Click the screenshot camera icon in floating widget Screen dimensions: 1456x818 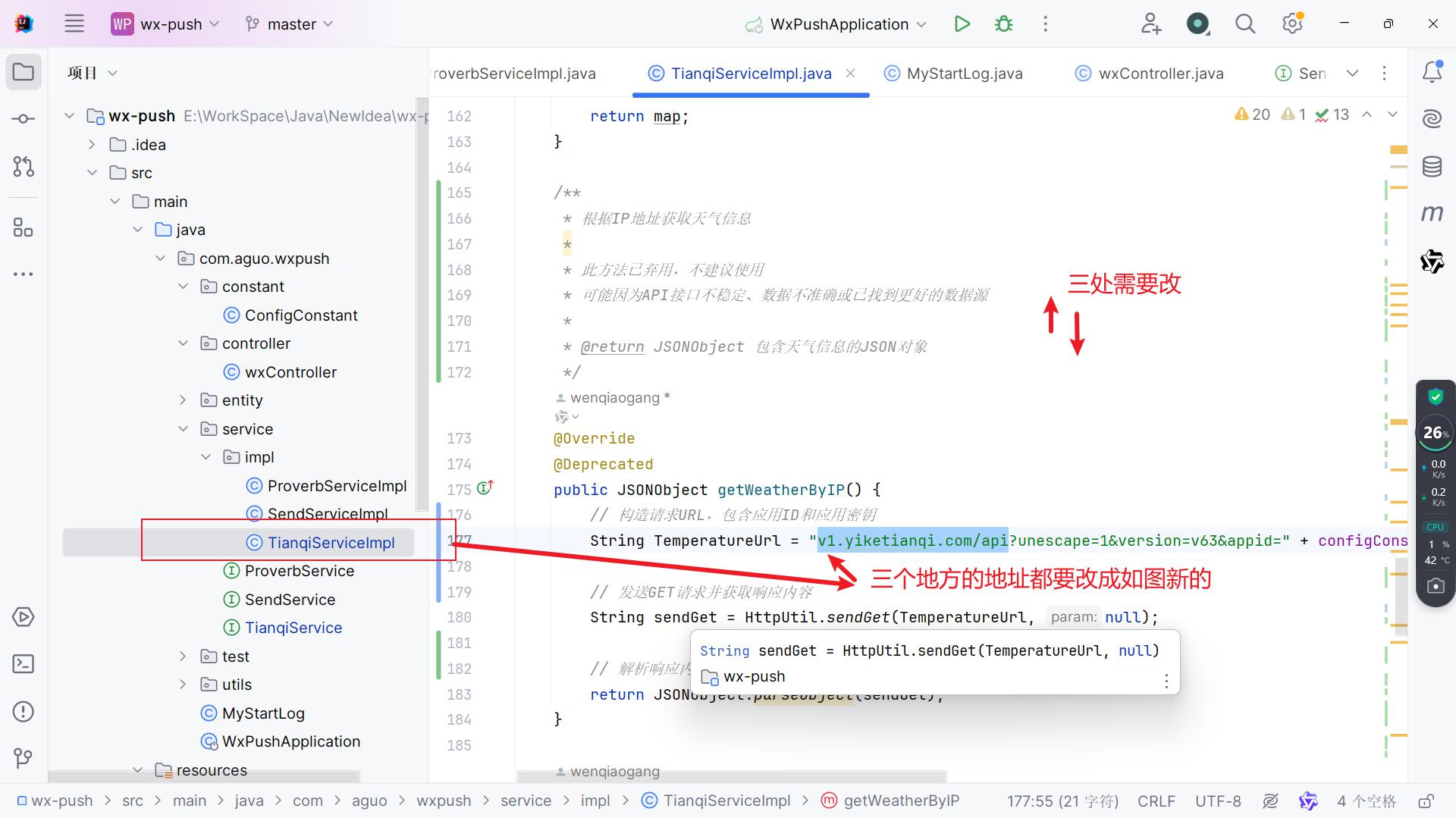click(1435, 585)
